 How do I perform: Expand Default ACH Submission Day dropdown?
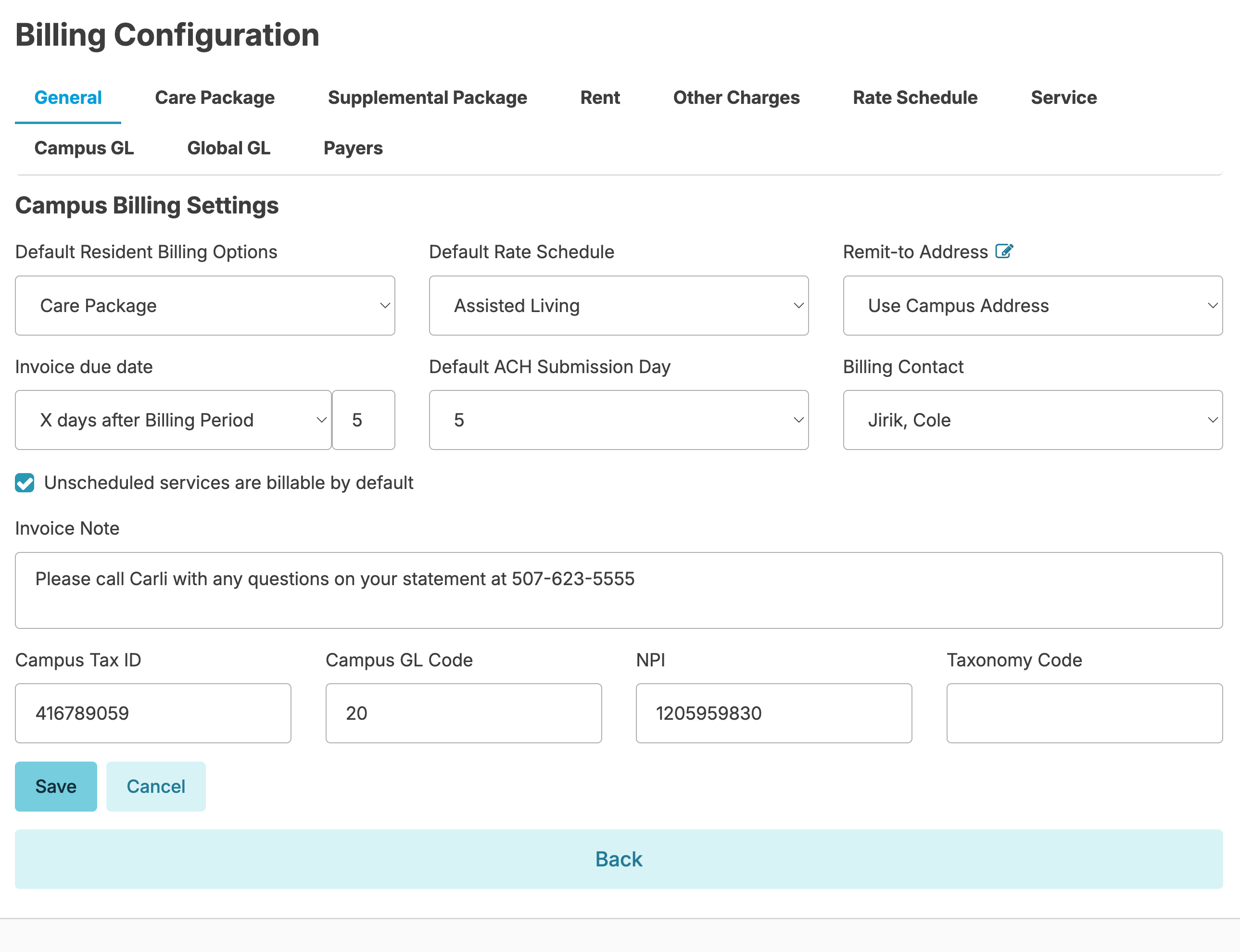pyautogui.click(x=618, y=420)
